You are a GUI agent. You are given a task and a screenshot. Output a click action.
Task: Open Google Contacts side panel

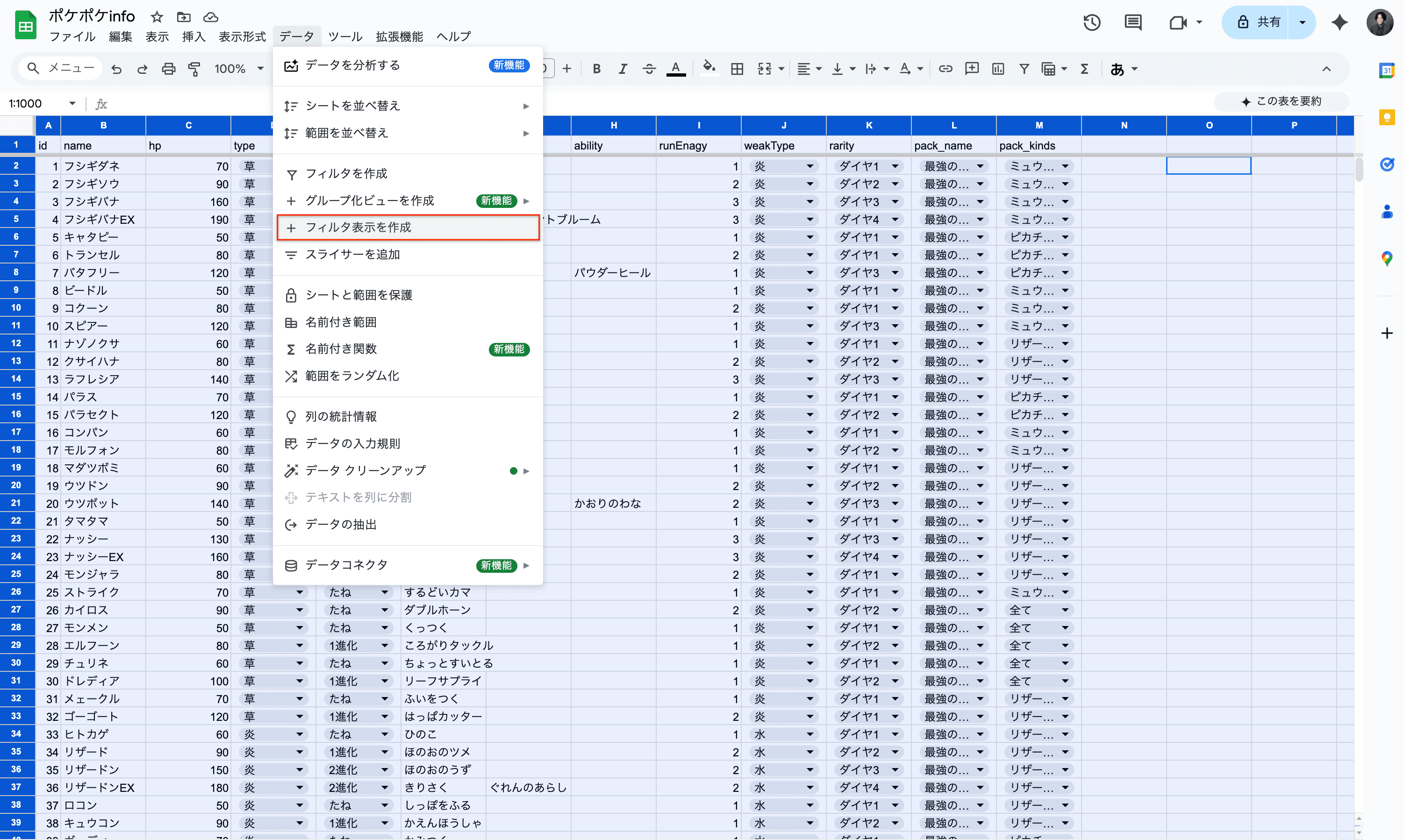pyautogui.click(x=1386, y=212)
